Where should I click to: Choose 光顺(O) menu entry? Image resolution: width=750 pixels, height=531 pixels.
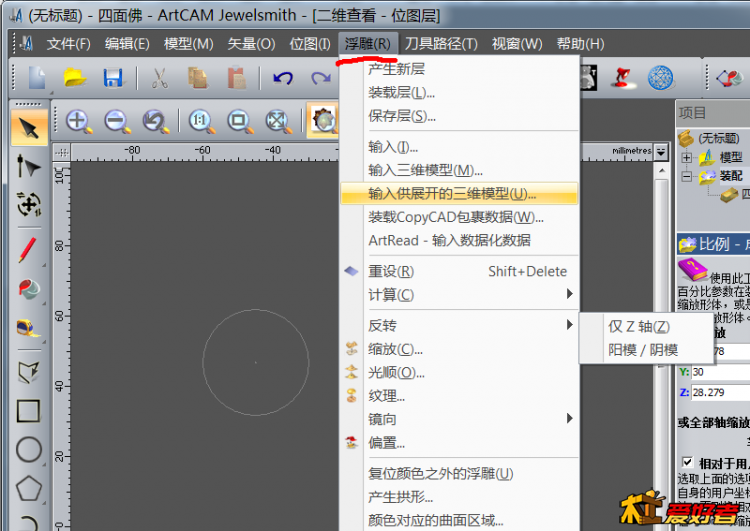pos(459,372)
